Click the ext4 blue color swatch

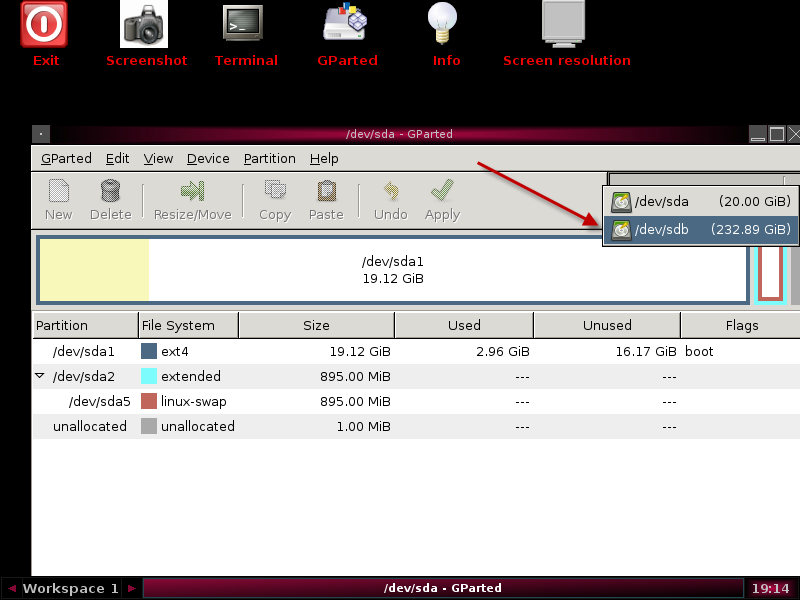[x=148, y=351]
